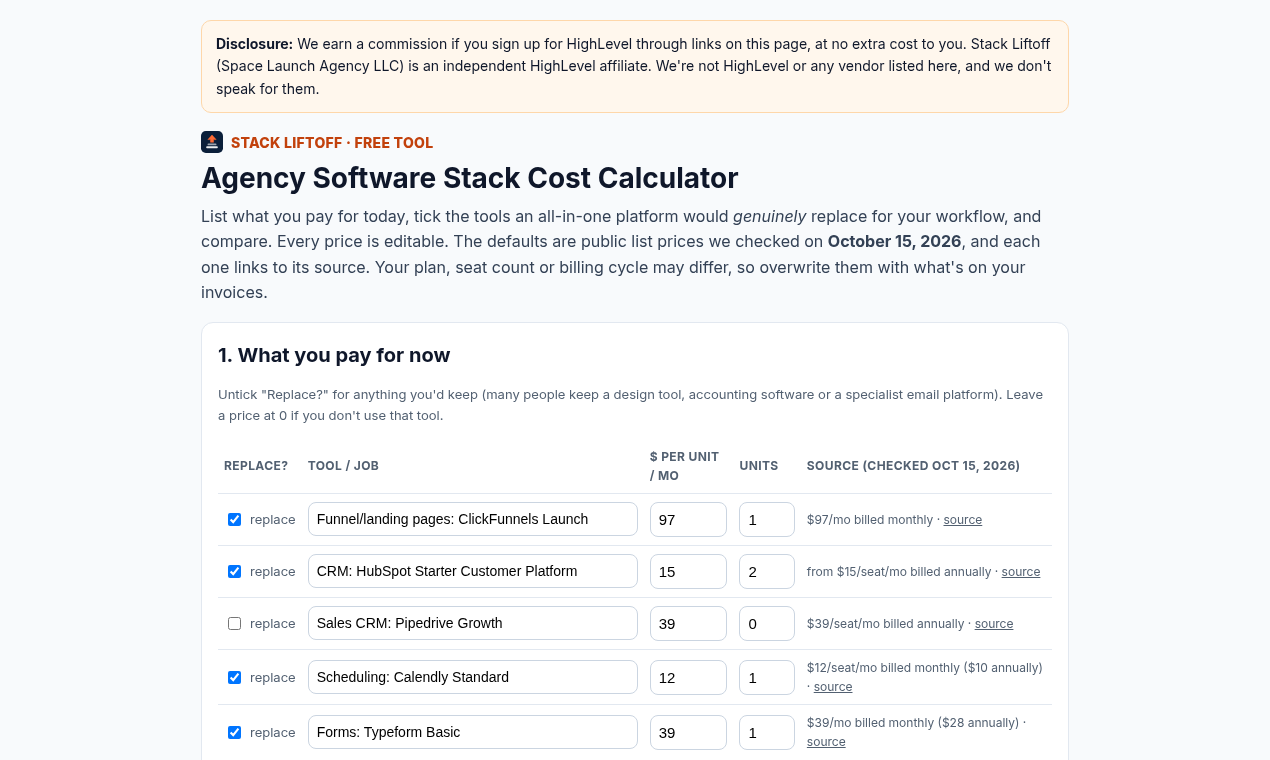Click the "1. What you pay for now" heading
The width and height of the screenshot is (1270, 760).
334,355
